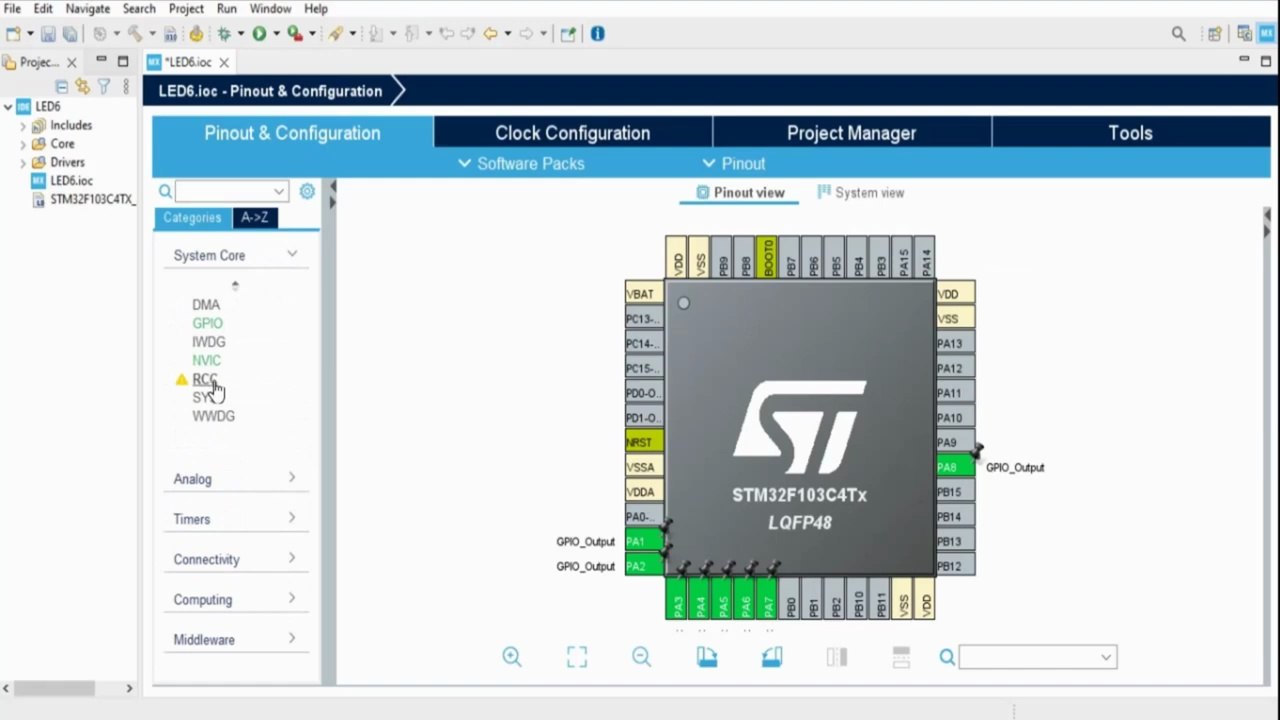Close the LED6.ioc editor tab

point(224,62)
